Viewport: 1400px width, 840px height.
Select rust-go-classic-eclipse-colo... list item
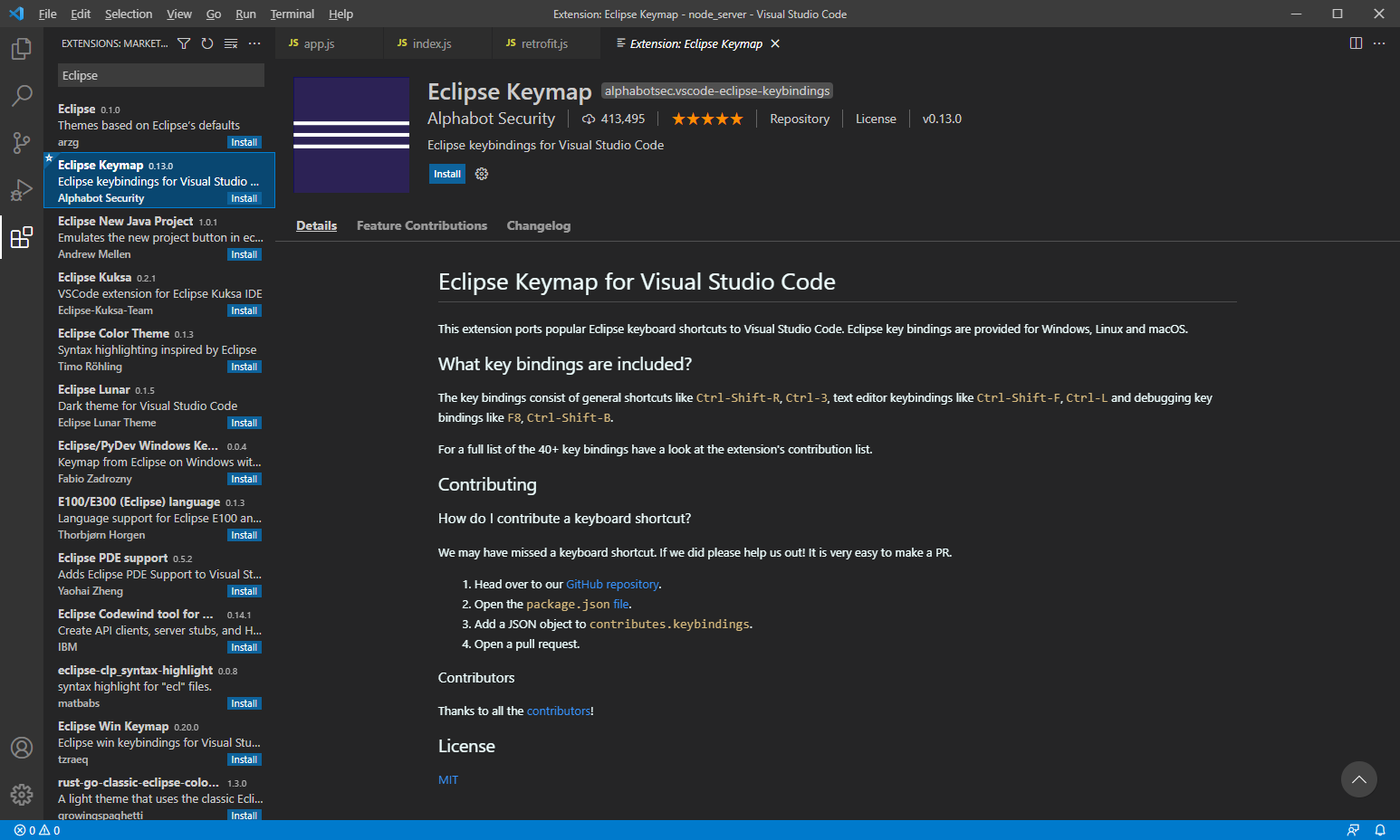coord(159,798)
